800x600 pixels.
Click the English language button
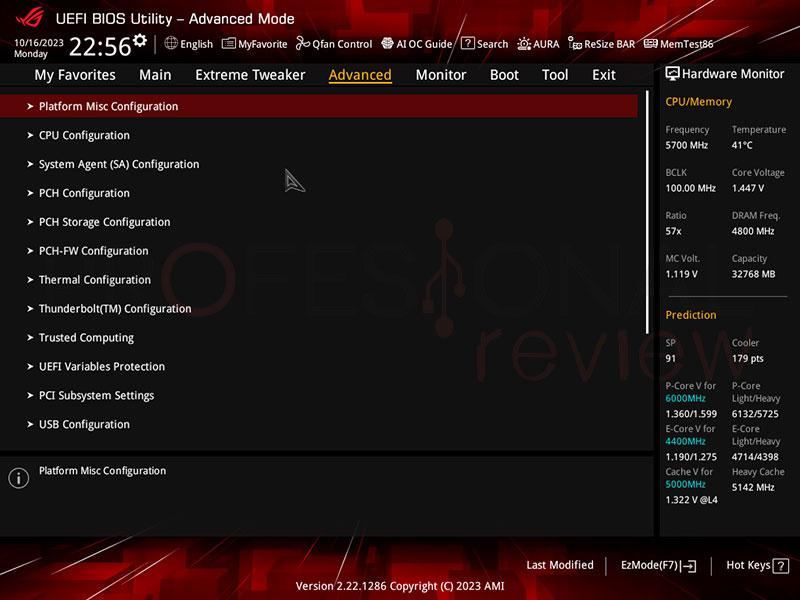[196, 44]
